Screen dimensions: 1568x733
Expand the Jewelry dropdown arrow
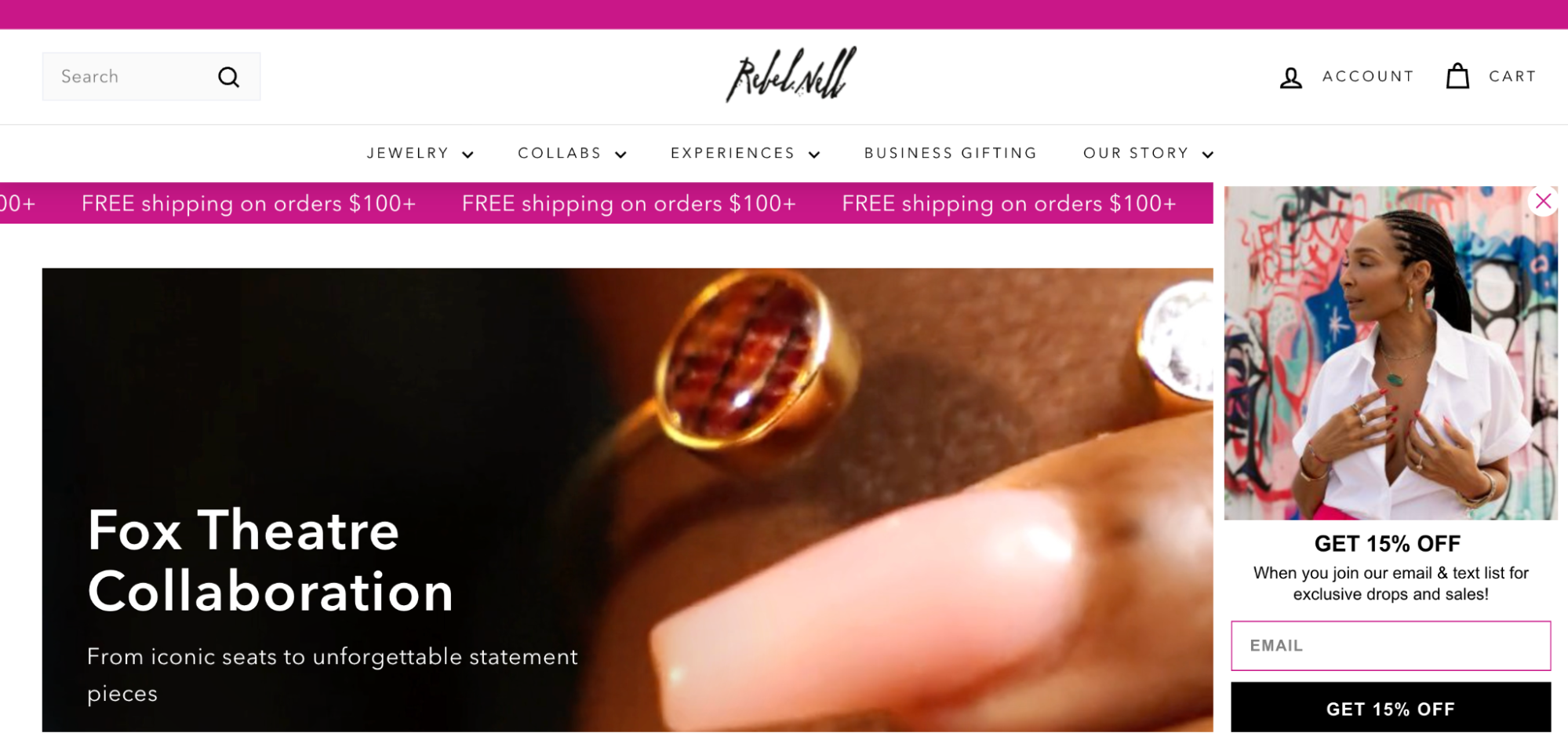467,155
